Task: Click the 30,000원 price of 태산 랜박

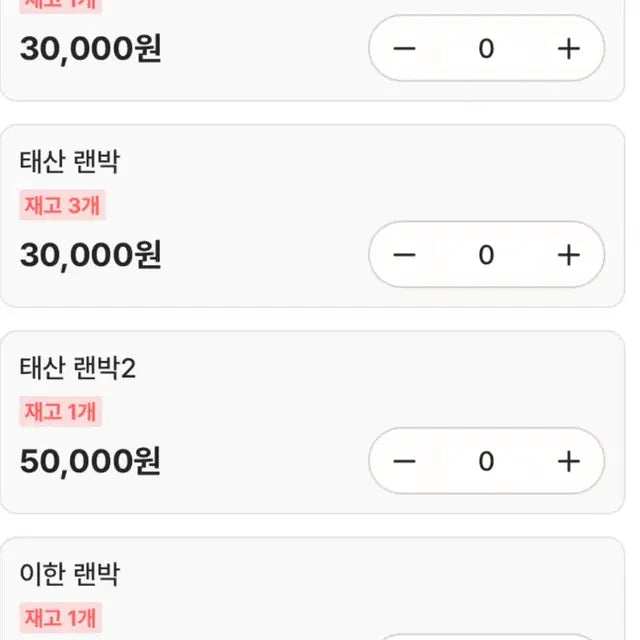Action: [90, 256]
